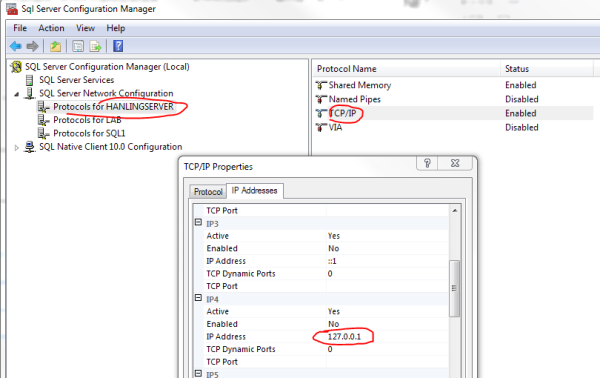
Task: Click the blue Help toolbar icon
Action: pyautogui.click(x=118, y=46)
